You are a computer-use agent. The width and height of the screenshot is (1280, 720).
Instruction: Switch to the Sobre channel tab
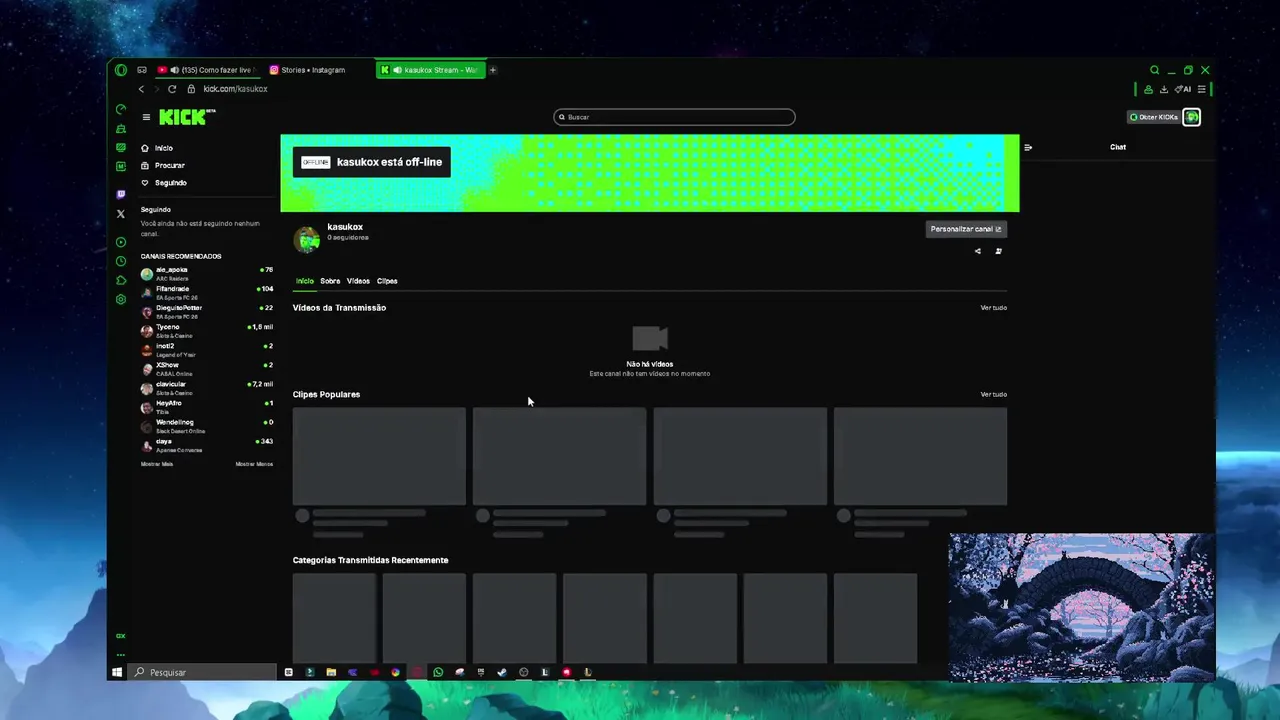pyautogui.click(x=330, y=281)
